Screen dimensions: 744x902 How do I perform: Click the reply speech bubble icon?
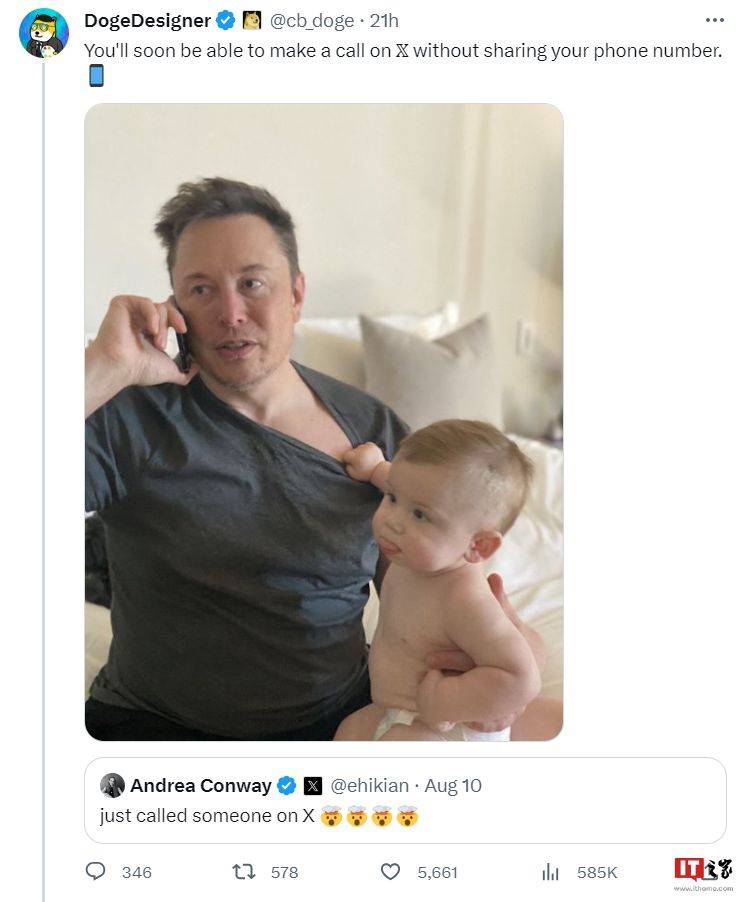pos(96,872)
